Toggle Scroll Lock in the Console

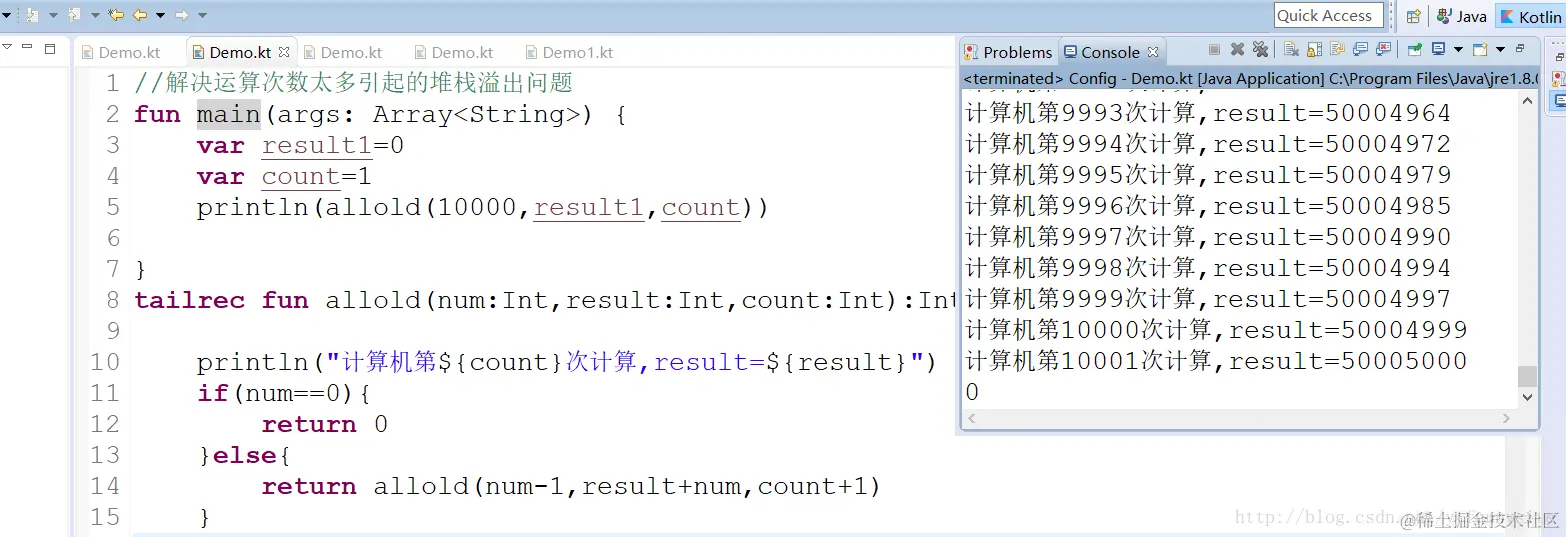click(x=1314, y=49)
